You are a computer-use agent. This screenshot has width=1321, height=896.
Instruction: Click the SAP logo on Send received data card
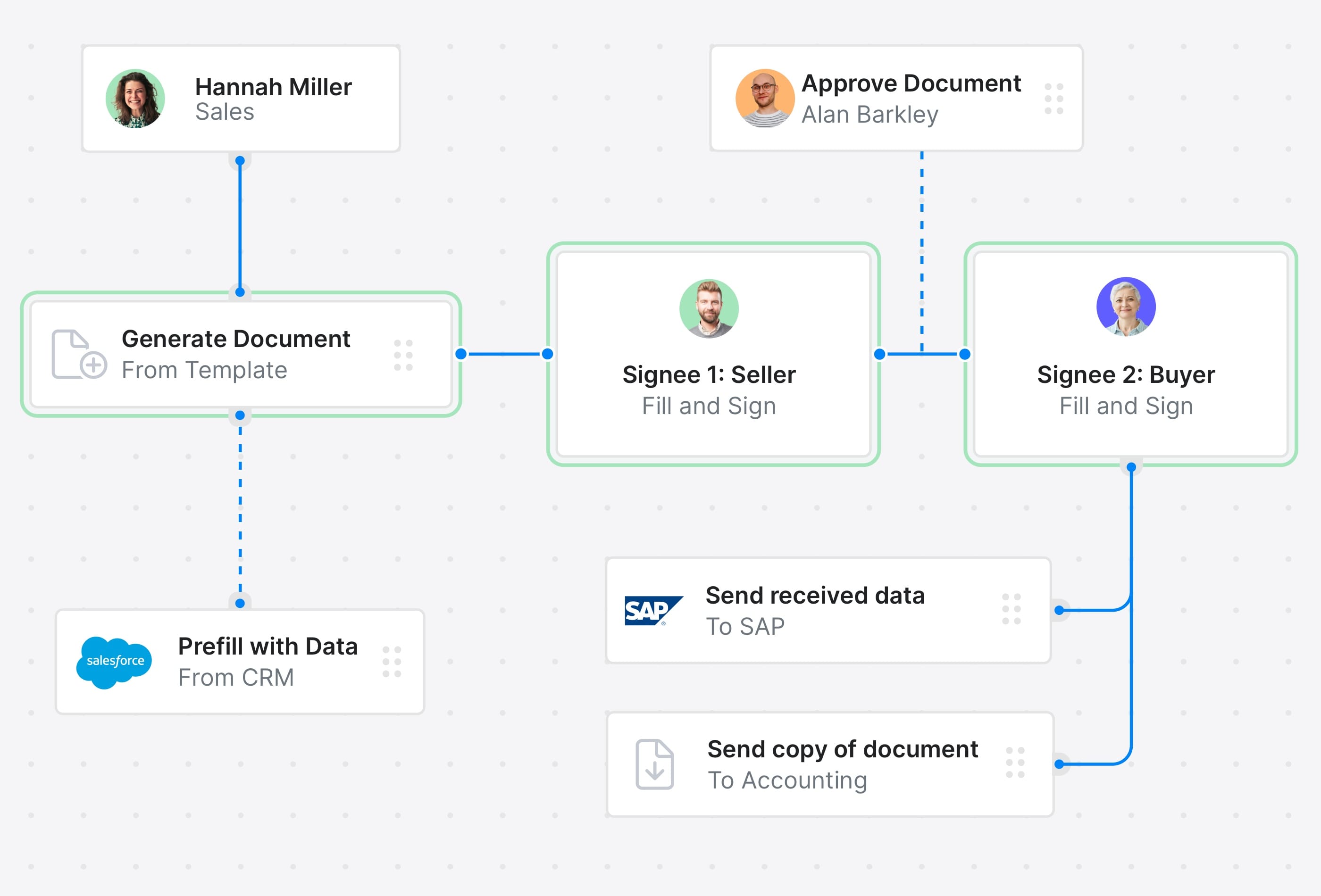click(653, 611)
